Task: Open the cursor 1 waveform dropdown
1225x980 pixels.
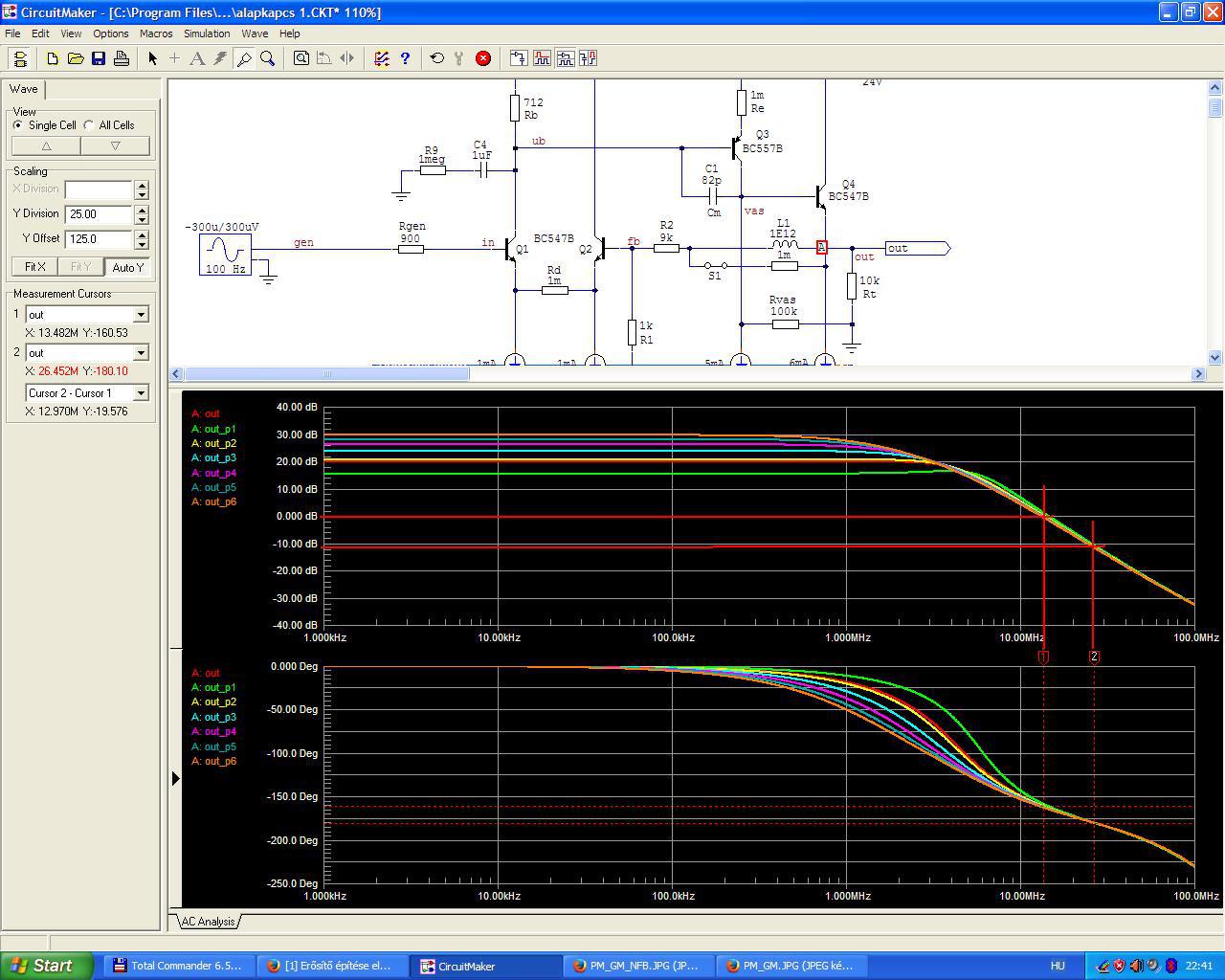Action: [141, 315]
